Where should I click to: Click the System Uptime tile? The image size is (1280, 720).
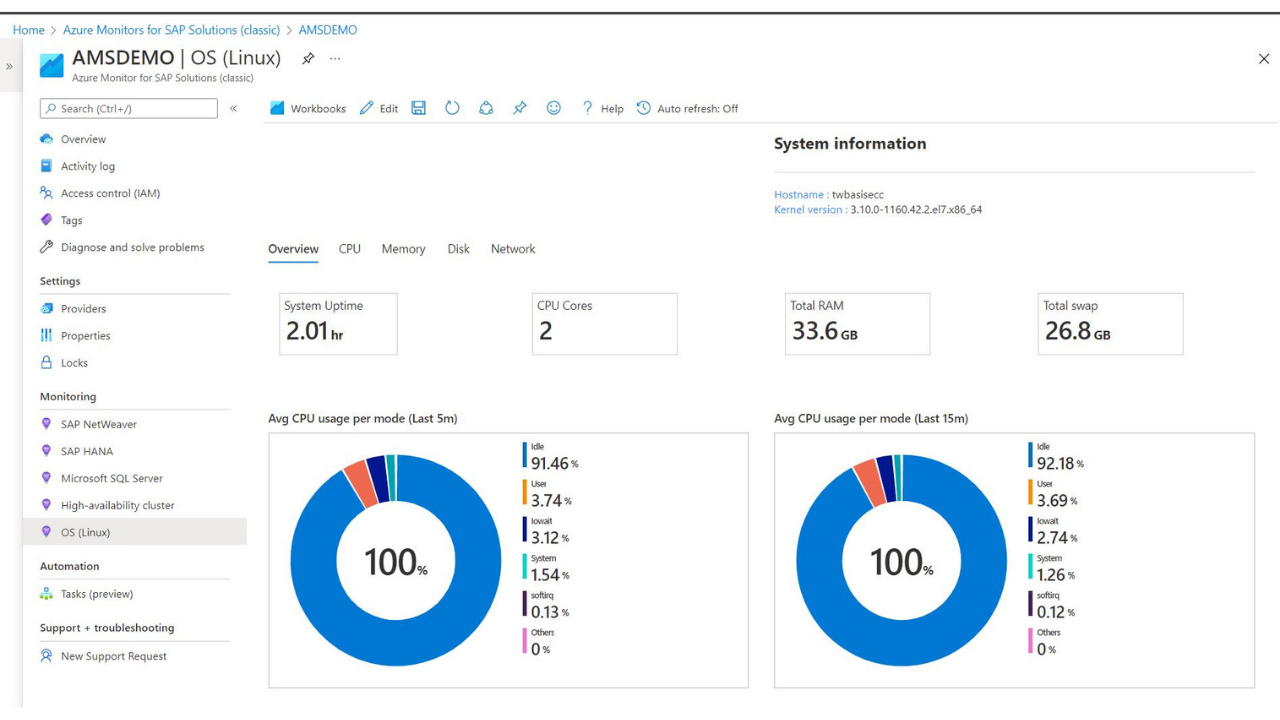(338, 324)
